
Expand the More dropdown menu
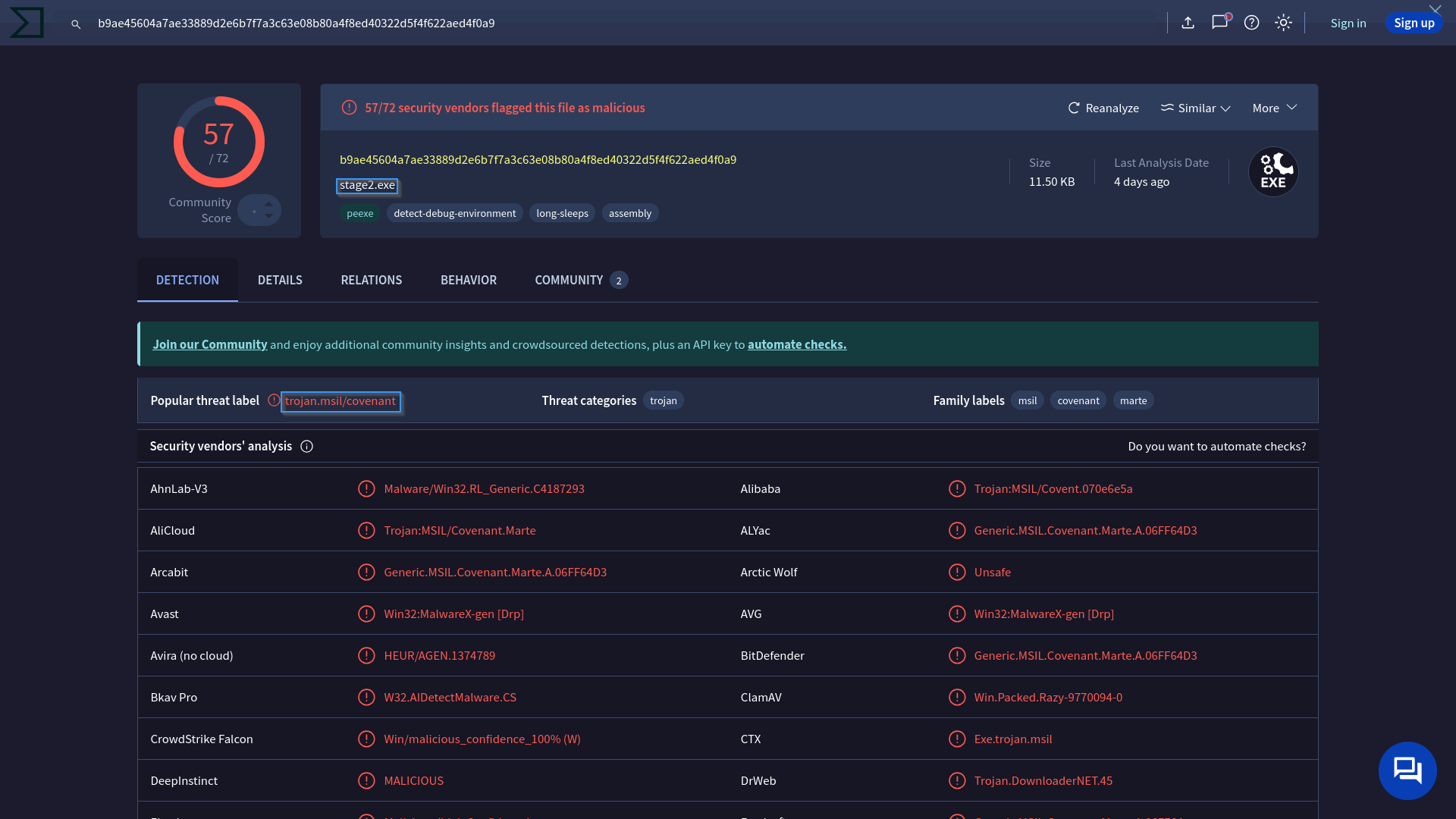pyautogui.click(x=1275, y=108)
